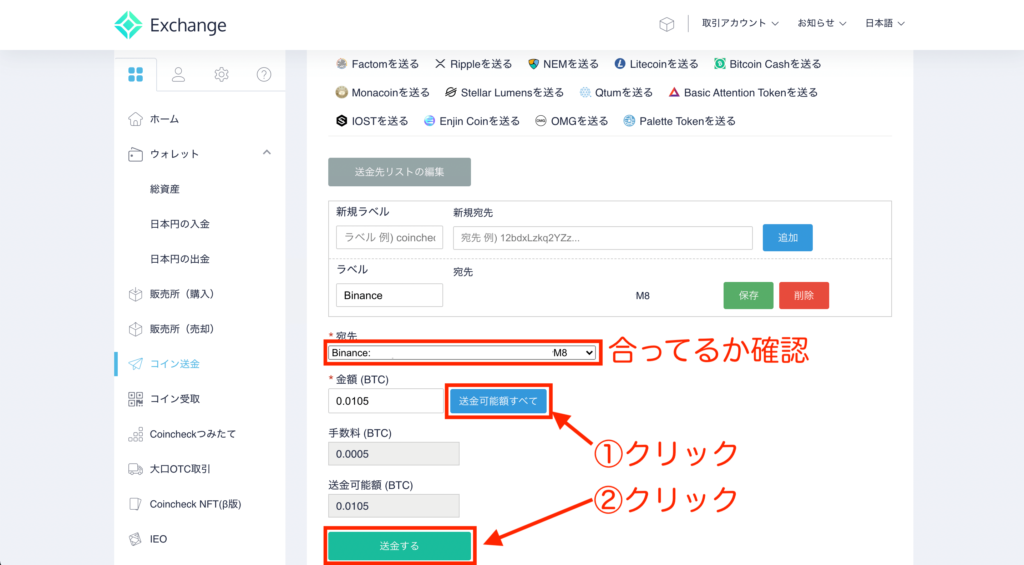
Task: Focus the 新規宛先 address input field
Action: pyautogui.click(x=603, y=238)
